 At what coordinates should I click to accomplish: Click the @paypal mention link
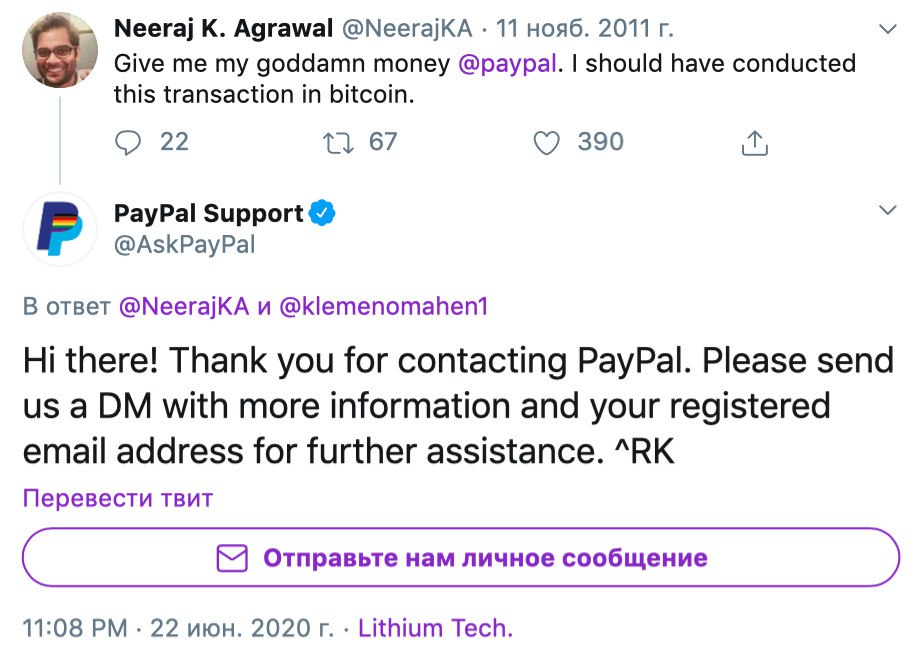504,64
